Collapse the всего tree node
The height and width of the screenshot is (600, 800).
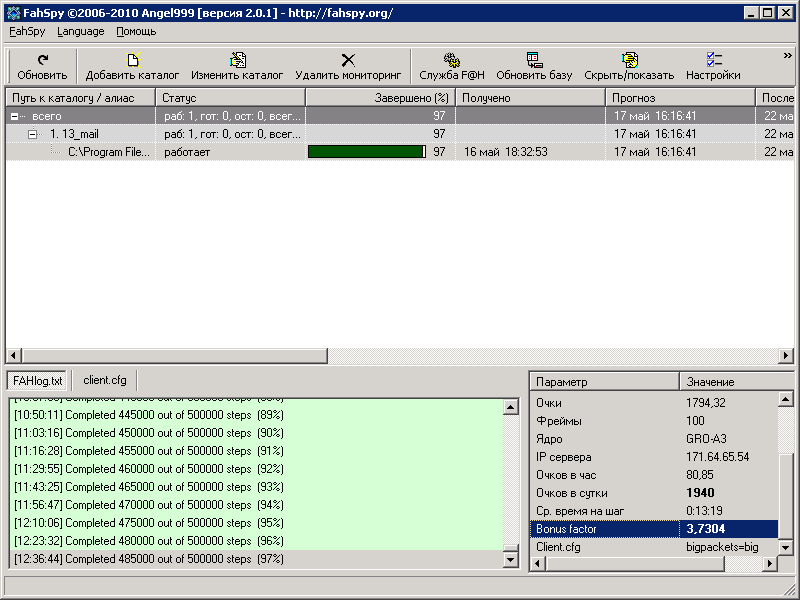point(14,116)
